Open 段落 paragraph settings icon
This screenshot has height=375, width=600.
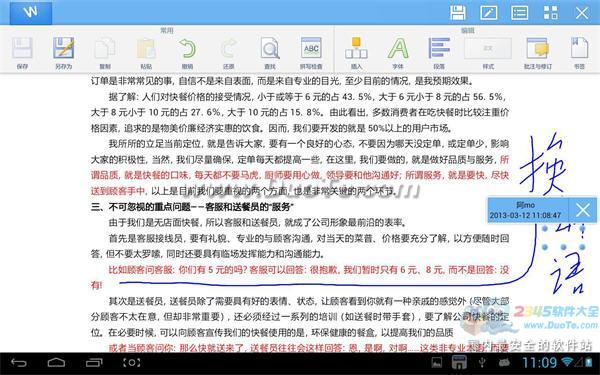click(439, 53)
